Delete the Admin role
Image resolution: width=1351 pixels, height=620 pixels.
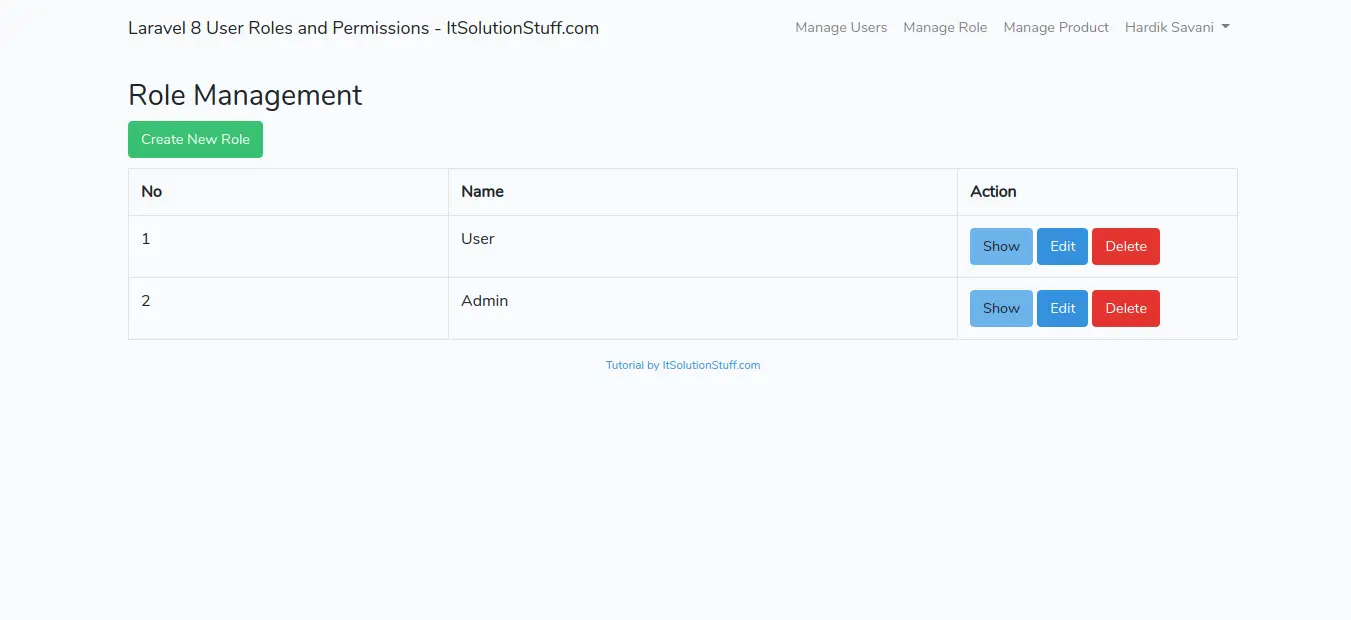(1125, 308)
